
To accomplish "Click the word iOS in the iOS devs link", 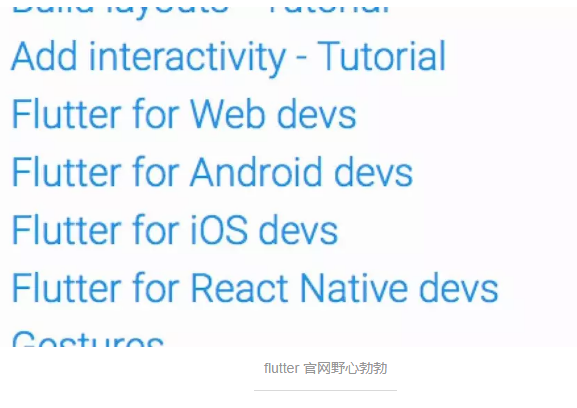I will 219,230.
